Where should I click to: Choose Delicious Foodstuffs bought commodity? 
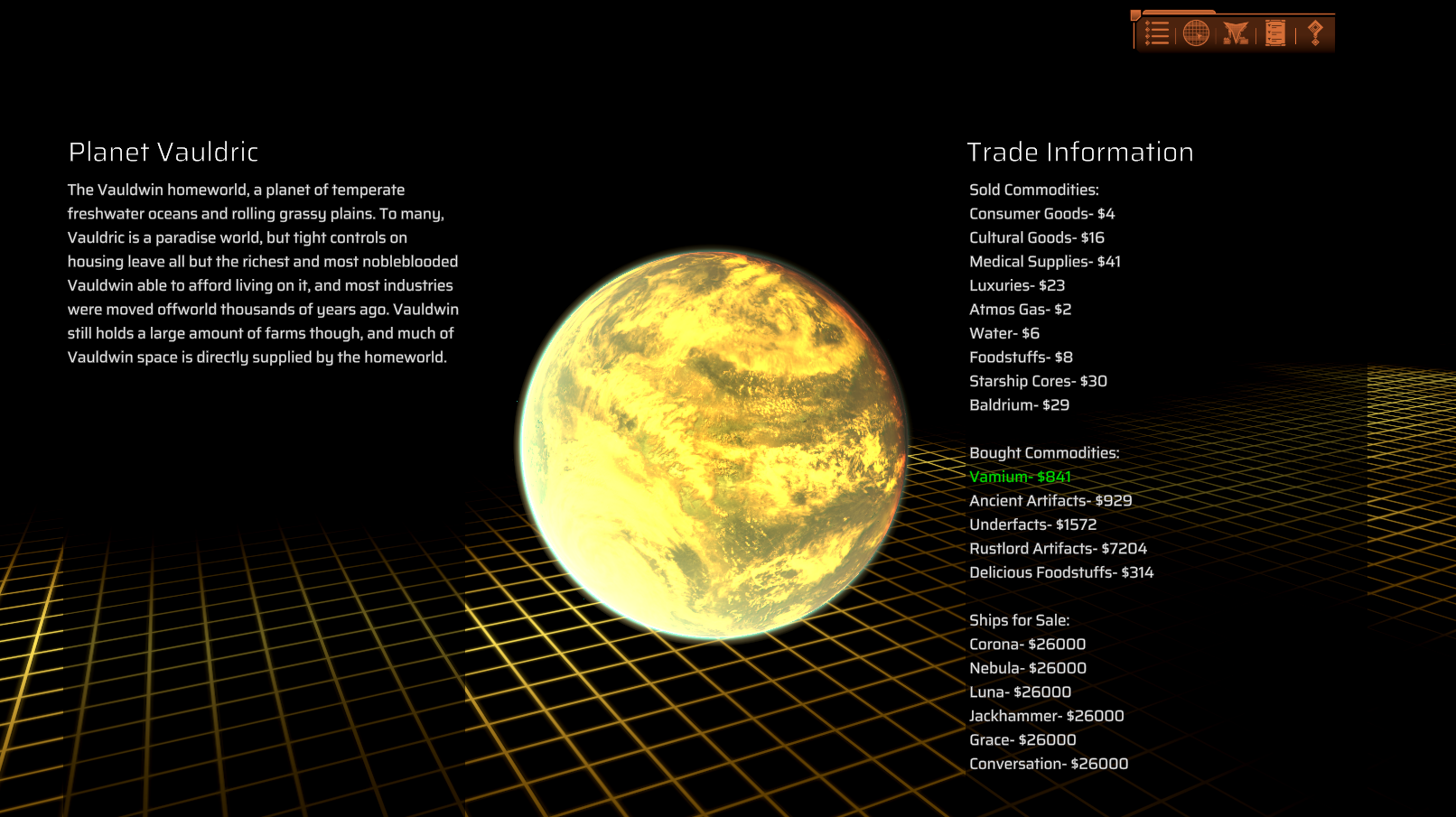[1060, 572]
